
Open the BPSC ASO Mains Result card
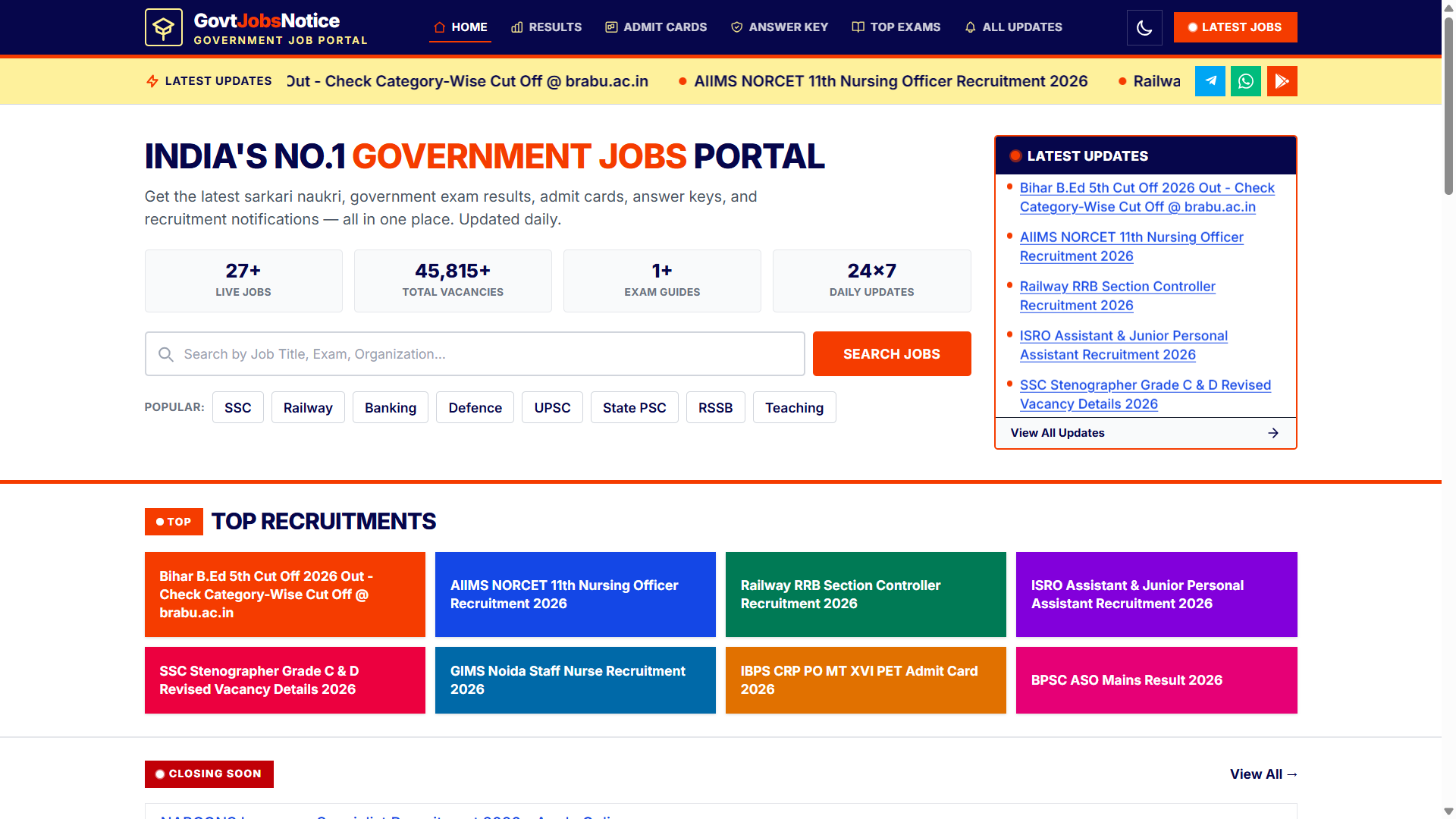[x=1156, y=680]
